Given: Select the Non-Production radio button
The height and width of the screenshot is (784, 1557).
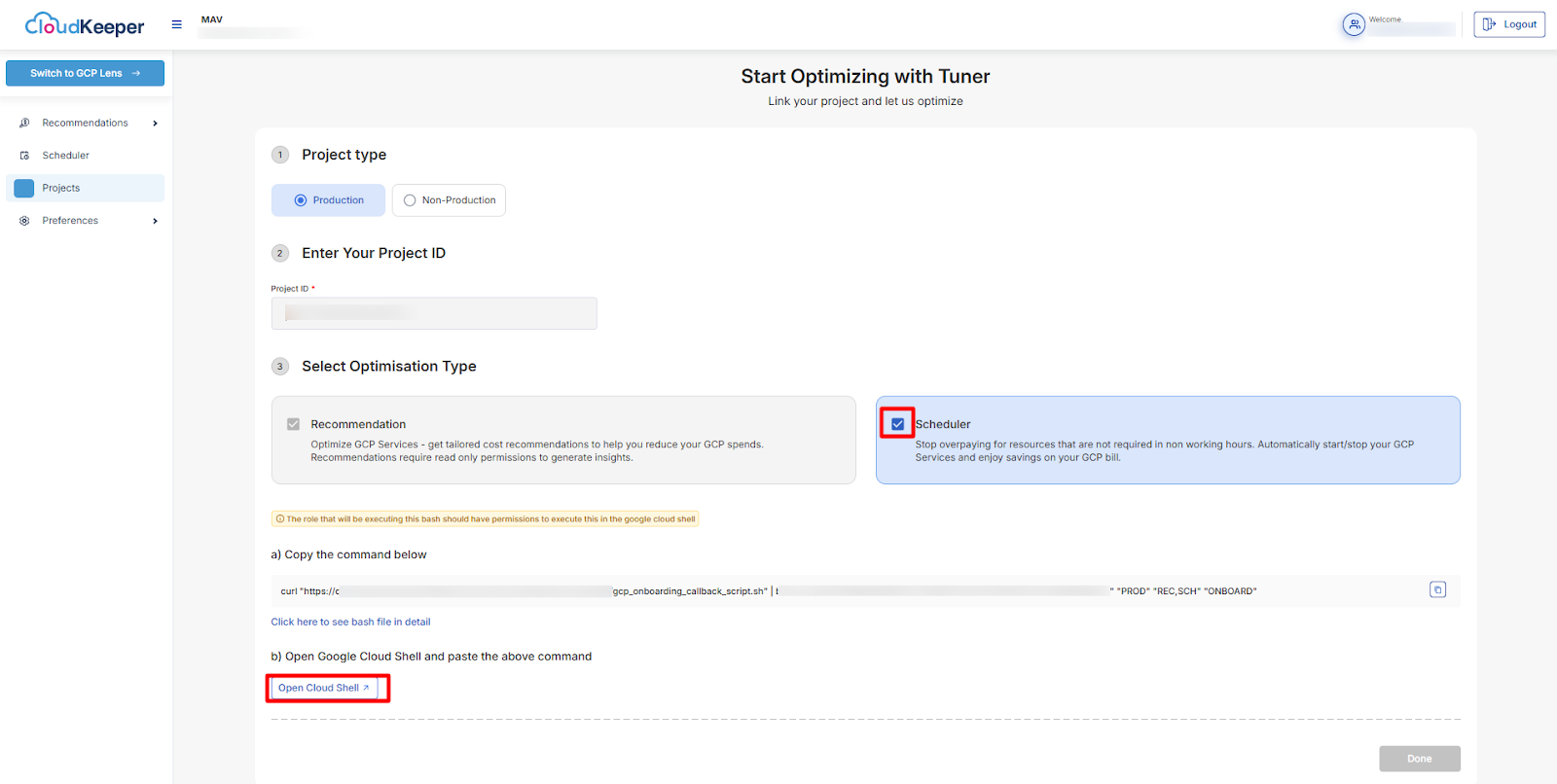Looking at the screenshot, I should (x=410, y=200).
